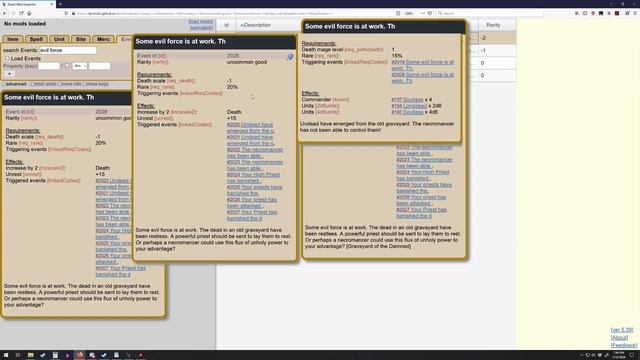The height and width of the screenshot is (360, 640).
Task: Open the #2019 Some evil force triggering event link
Action: [x=422, y=65]
